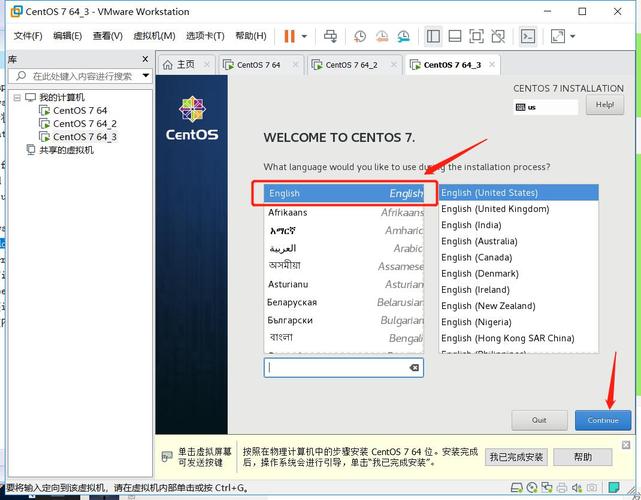Click the printer status bar icon
This screenshot has width=641, height=500.
[x=562, y=487]
